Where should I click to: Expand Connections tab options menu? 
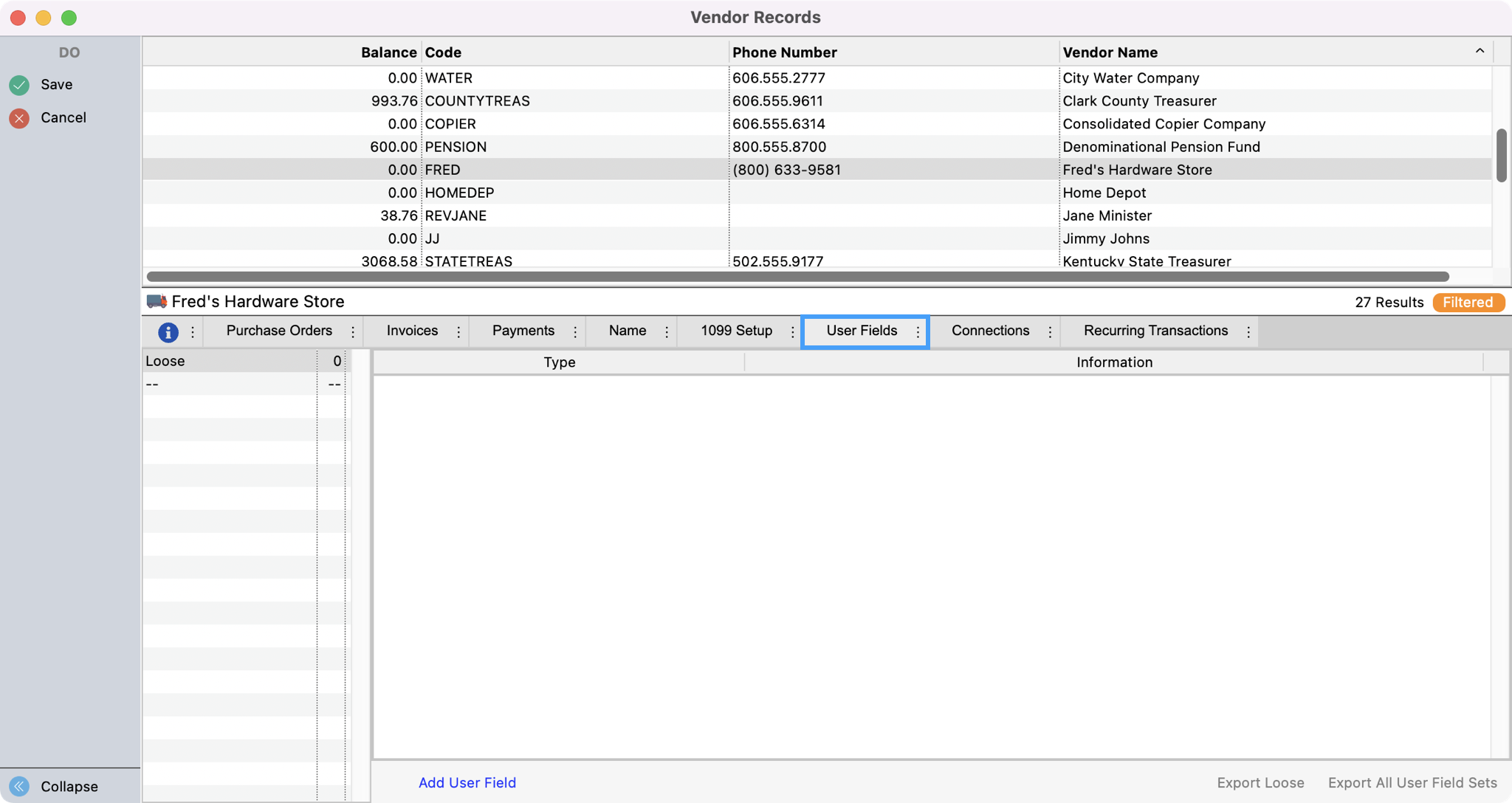1050,332
